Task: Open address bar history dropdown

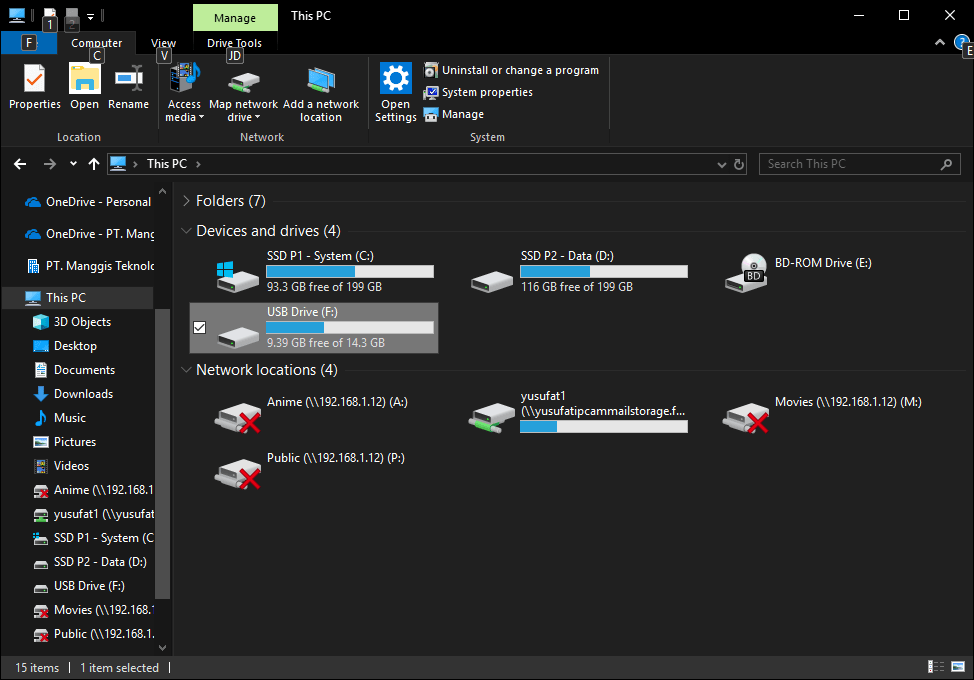Action: (721, 165)
